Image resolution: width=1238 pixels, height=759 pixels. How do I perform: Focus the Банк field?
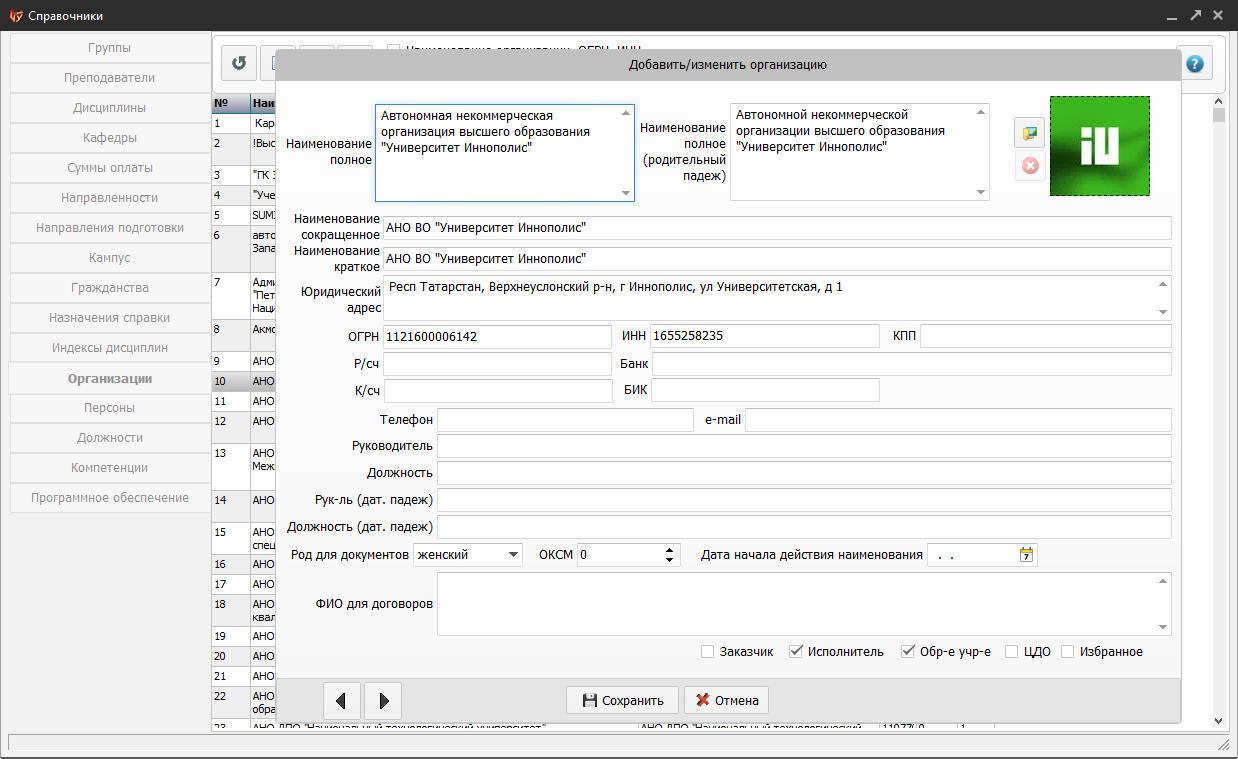pyautogui.click(x=911, y=364)
